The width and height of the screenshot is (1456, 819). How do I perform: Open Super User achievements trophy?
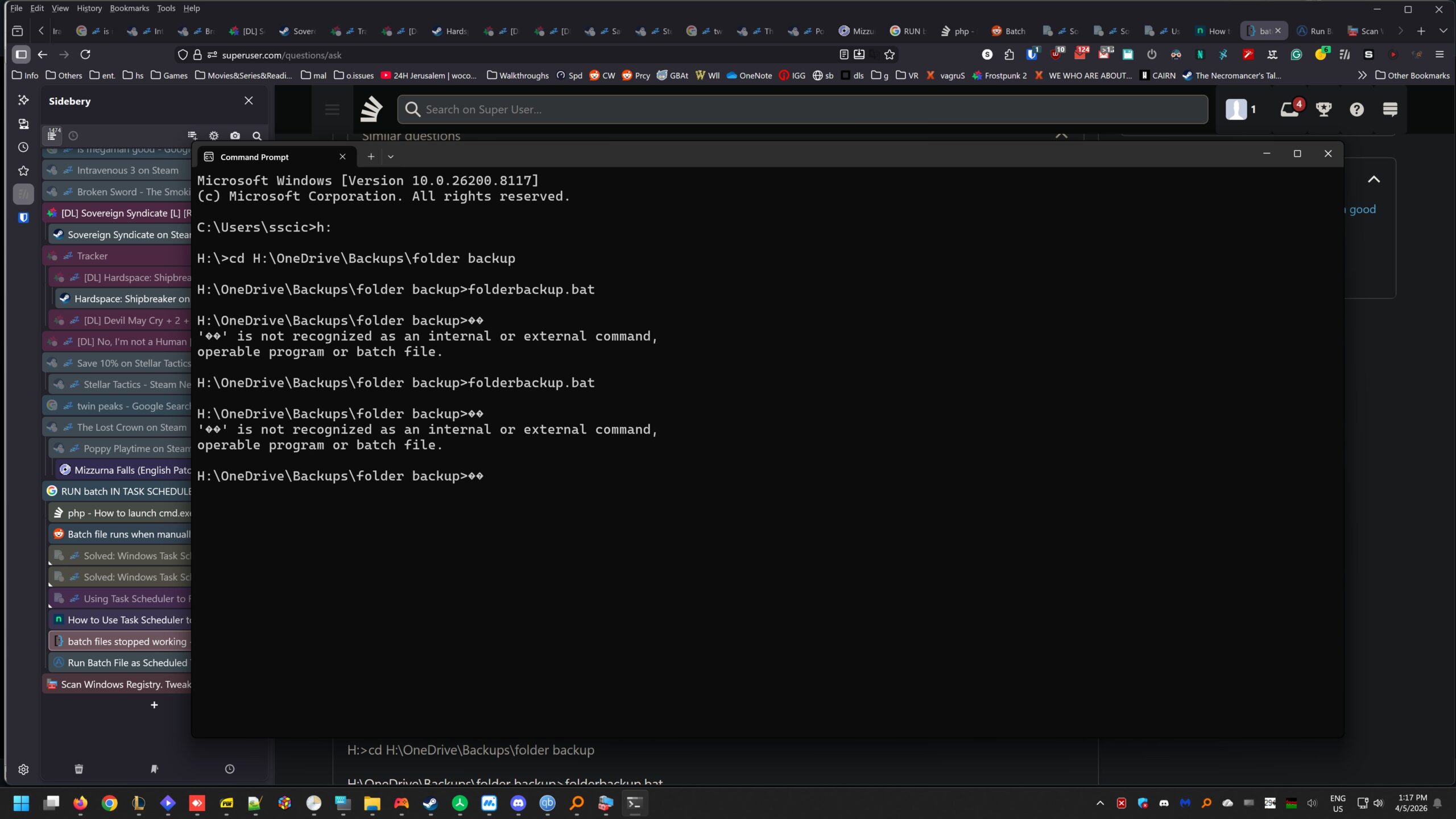(x=1323, y=109)
